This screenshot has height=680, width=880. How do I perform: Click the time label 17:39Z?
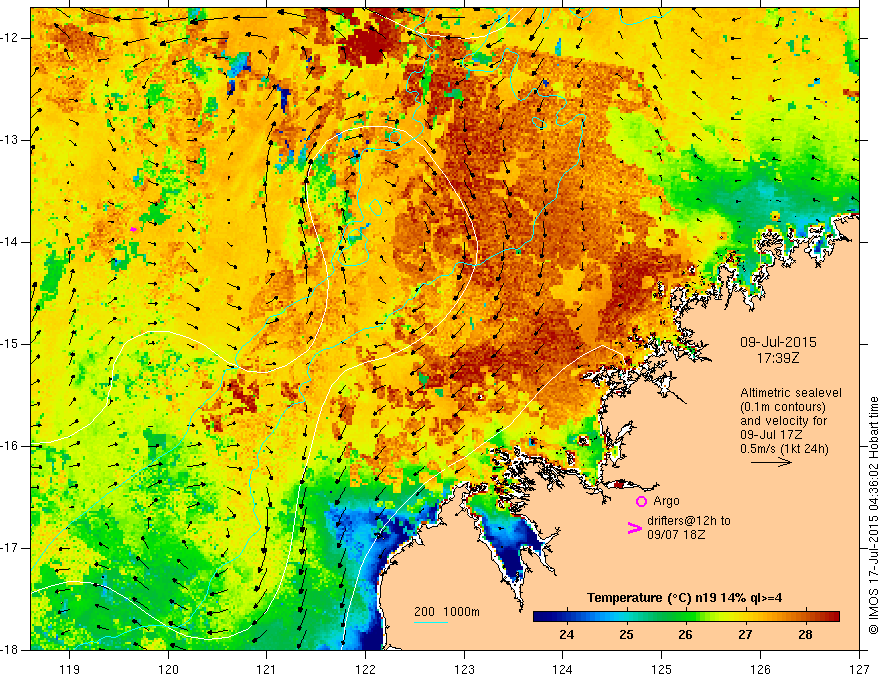pos(777,357)
